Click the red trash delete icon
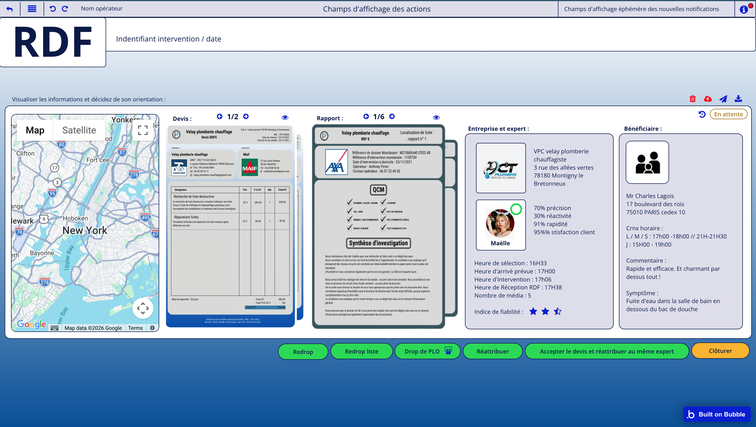The image size is (756, 427). coord(692,98)
